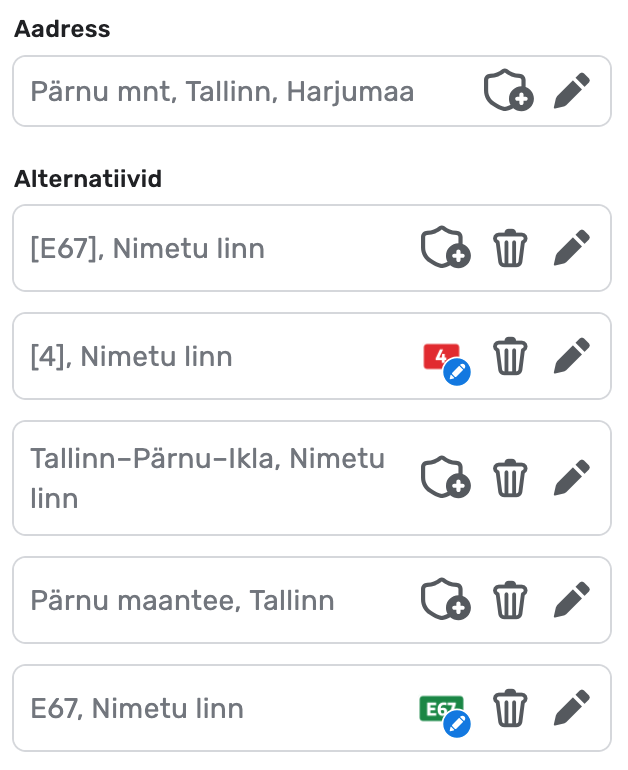Delete the Tallinn–Pärnu–Ikla alternative

pyautogui.click(x=510, y=478)
